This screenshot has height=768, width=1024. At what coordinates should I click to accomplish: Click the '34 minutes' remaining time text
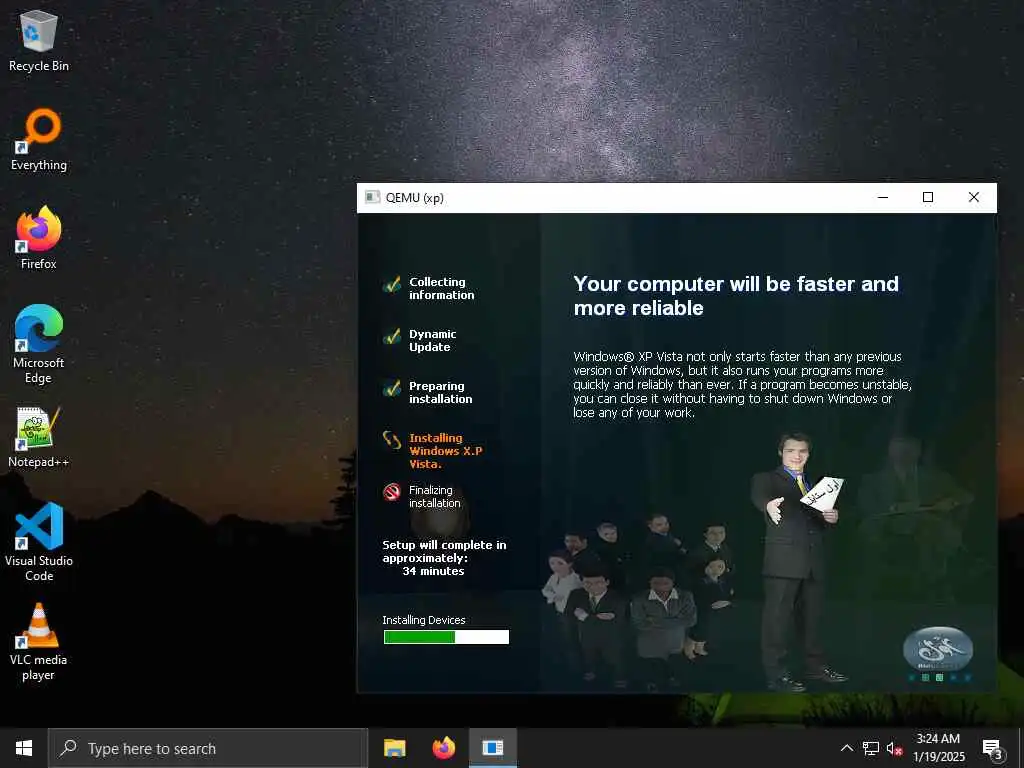433,571
